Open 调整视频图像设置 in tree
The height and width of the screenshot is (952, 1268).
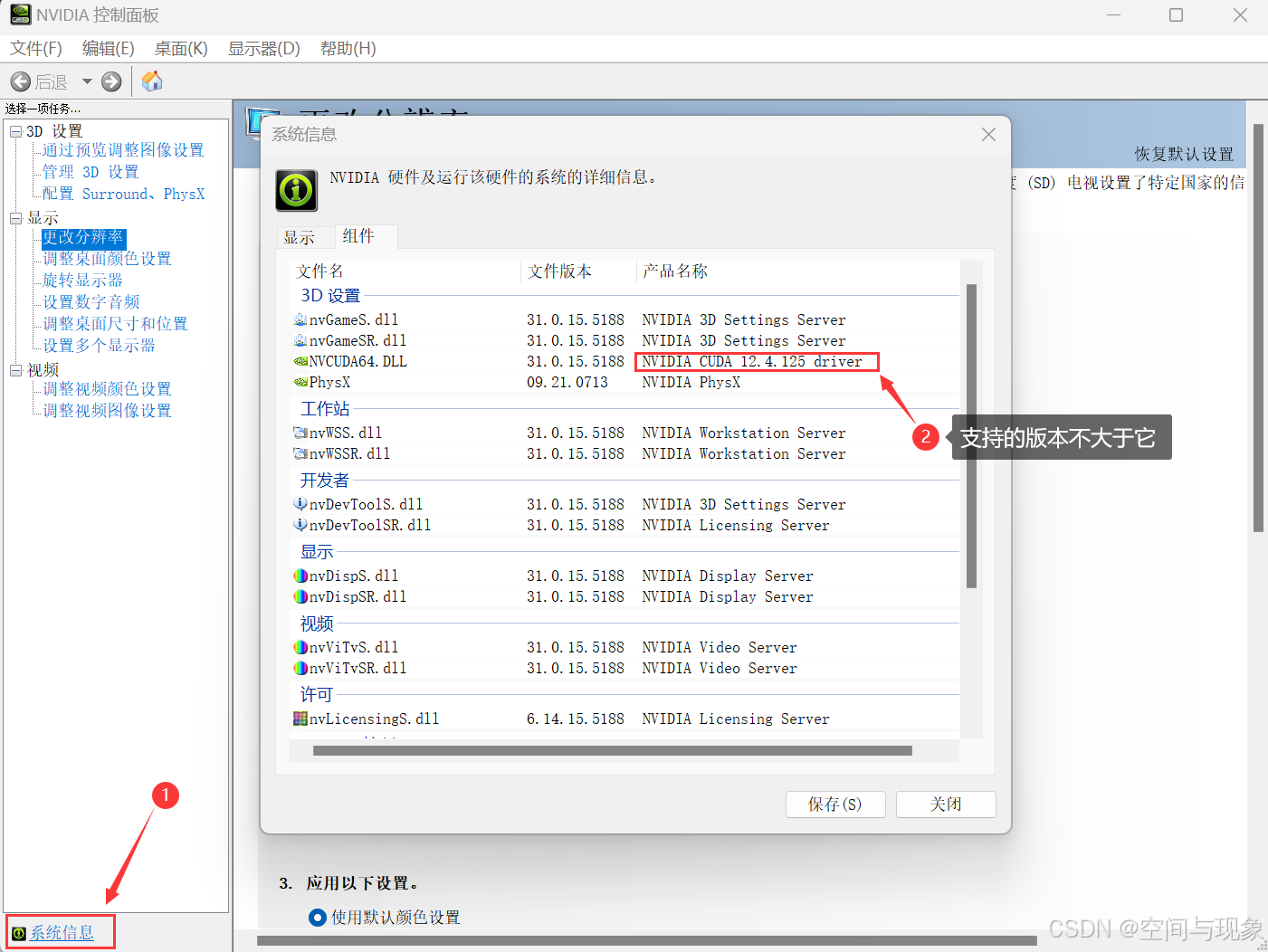pyautogui.click(x=107, y=411)
